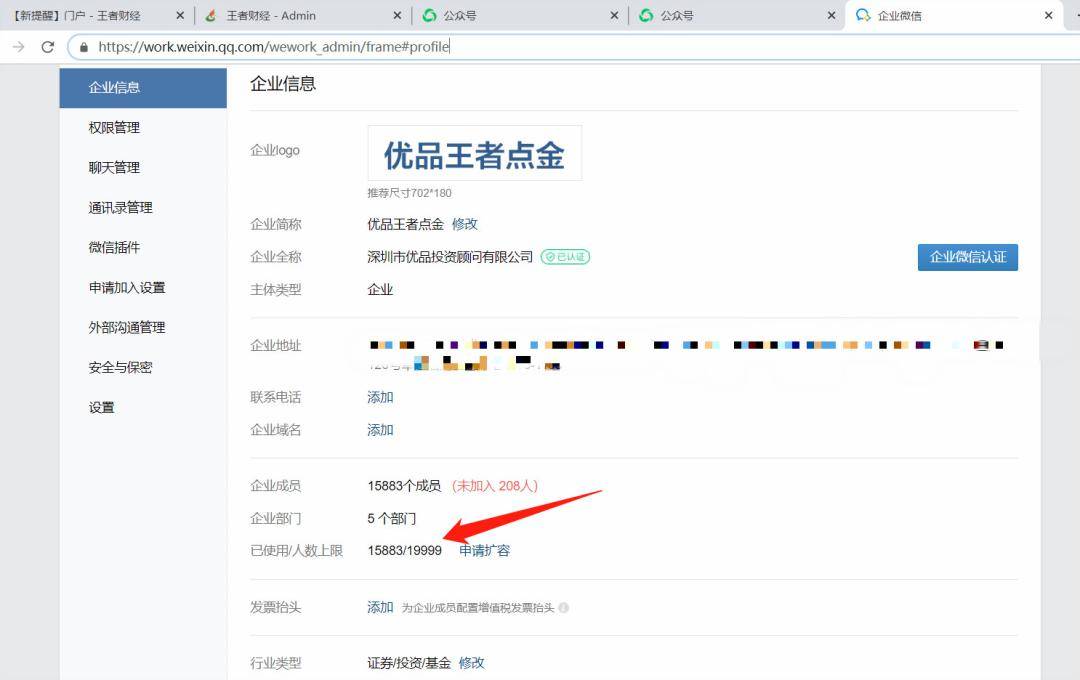Image resolution: width=1080 pixels, height=680 pixels.
Task: Switch to the 王者财经 - Admin tab
Action: point(303,15)
